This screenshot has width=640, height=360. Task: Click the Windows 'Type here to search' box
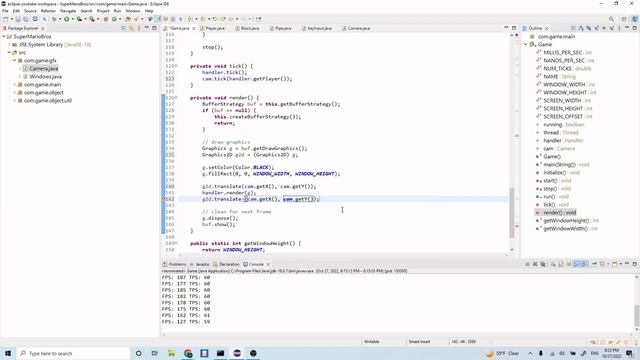coord(73,353)
